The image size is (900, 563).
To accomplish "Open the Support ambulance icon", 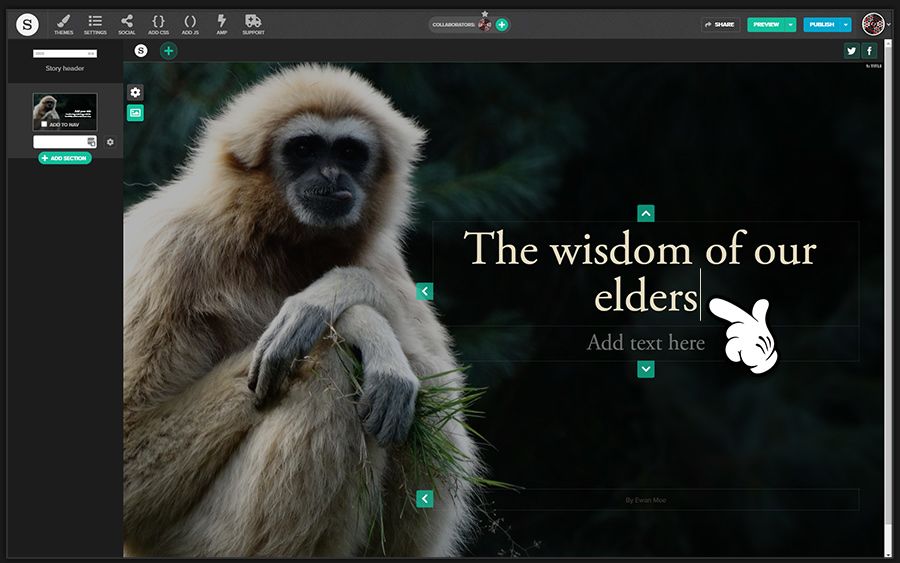I will [x=253, y=25].
